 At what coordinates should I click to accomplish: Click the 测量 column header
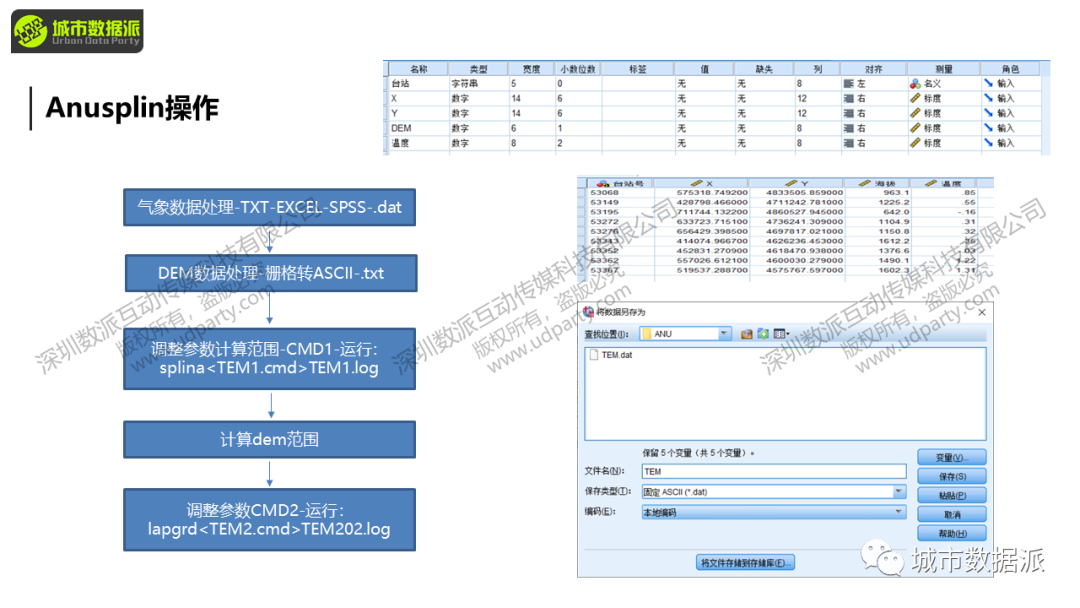(x=944, y=69)
